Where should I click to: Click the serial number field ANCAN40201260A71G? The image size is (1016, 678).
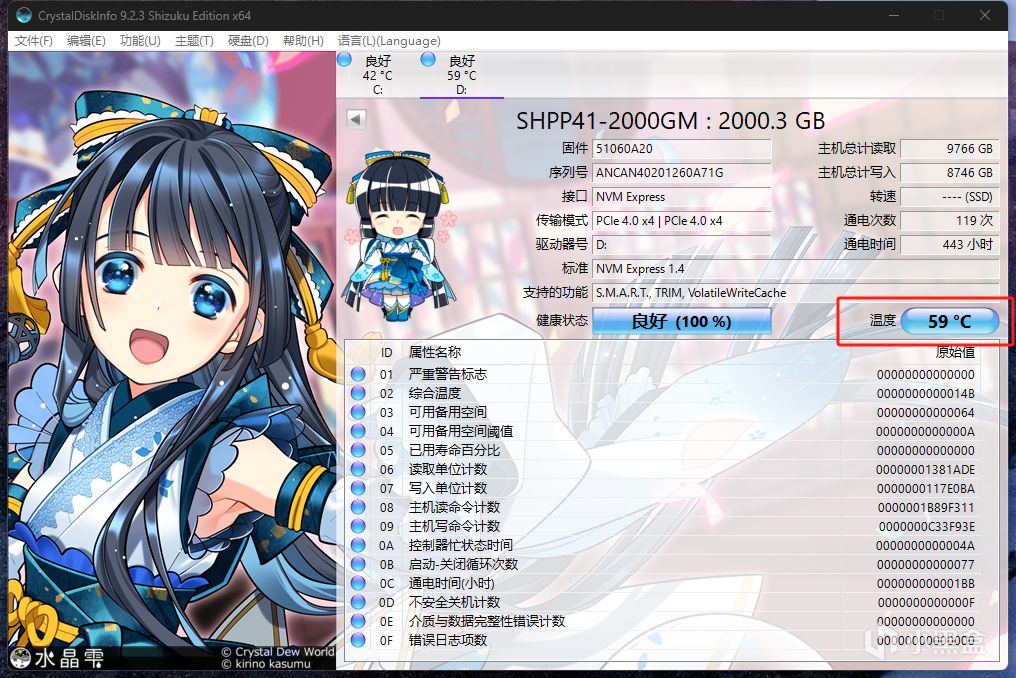(x=682, y=172)
